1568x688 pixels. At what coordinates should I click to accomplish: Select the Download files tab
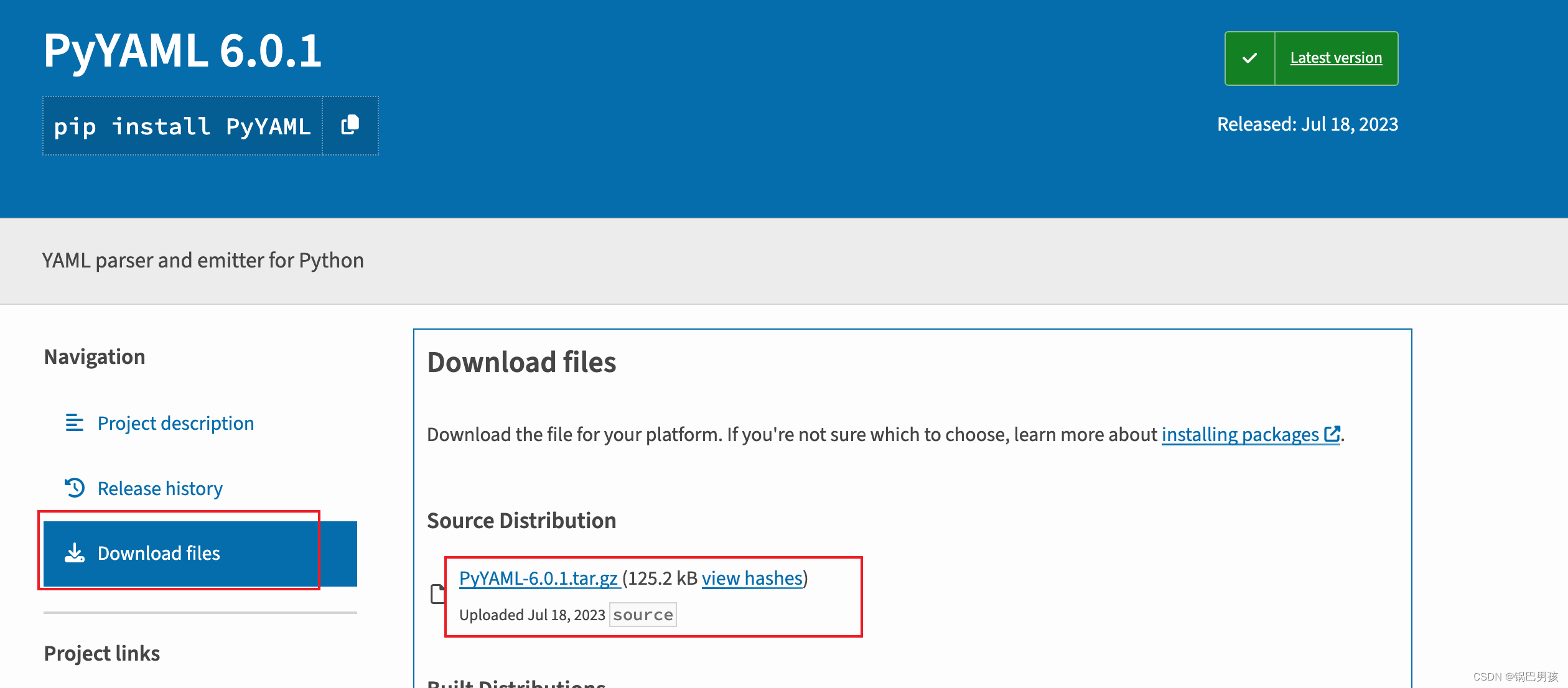click(159, 553)
